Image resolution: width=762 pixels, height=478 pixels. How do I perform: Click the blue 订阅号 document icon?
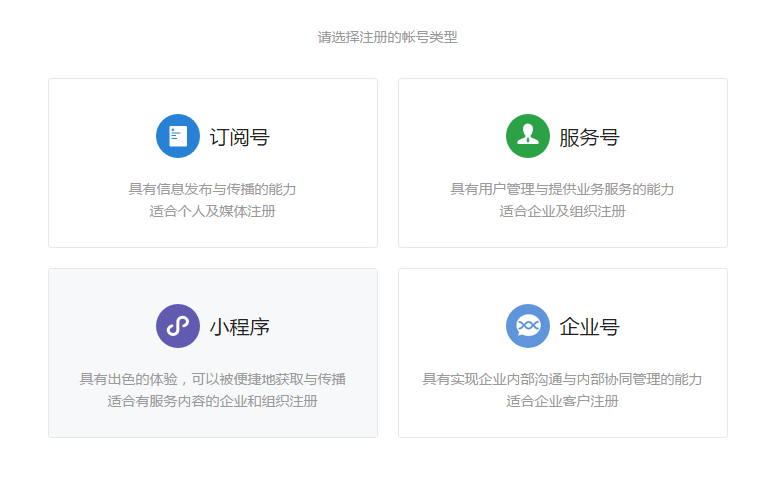(x=178, y=136)
